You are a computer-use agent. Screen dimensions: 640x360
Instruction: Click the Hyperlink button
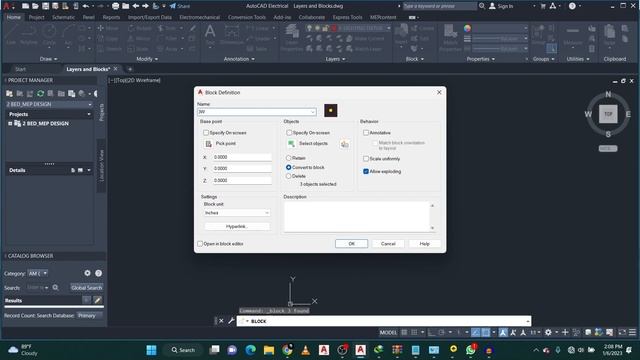[x=237, y=227]
